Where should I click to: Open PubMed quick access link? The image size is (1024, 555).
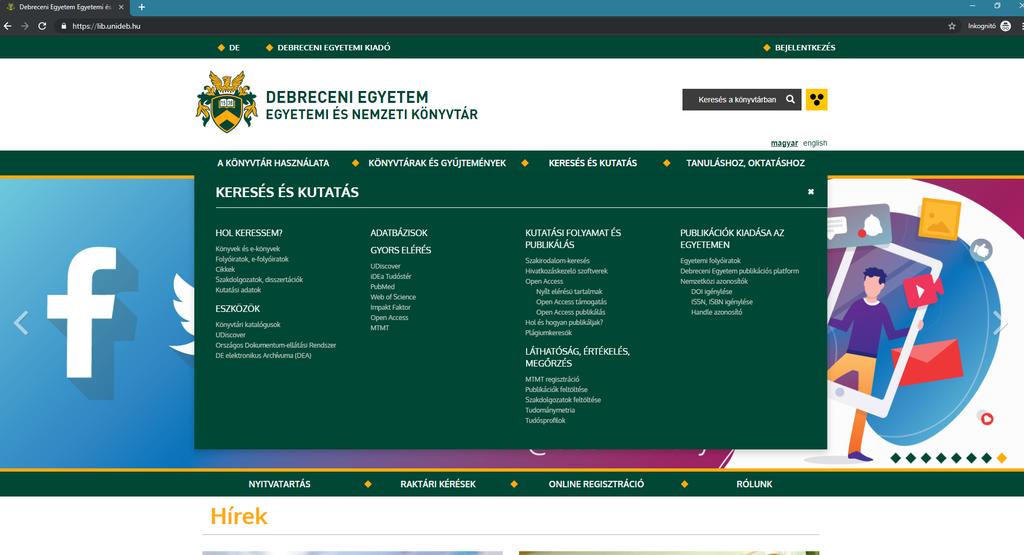click(x=383, y=287)
